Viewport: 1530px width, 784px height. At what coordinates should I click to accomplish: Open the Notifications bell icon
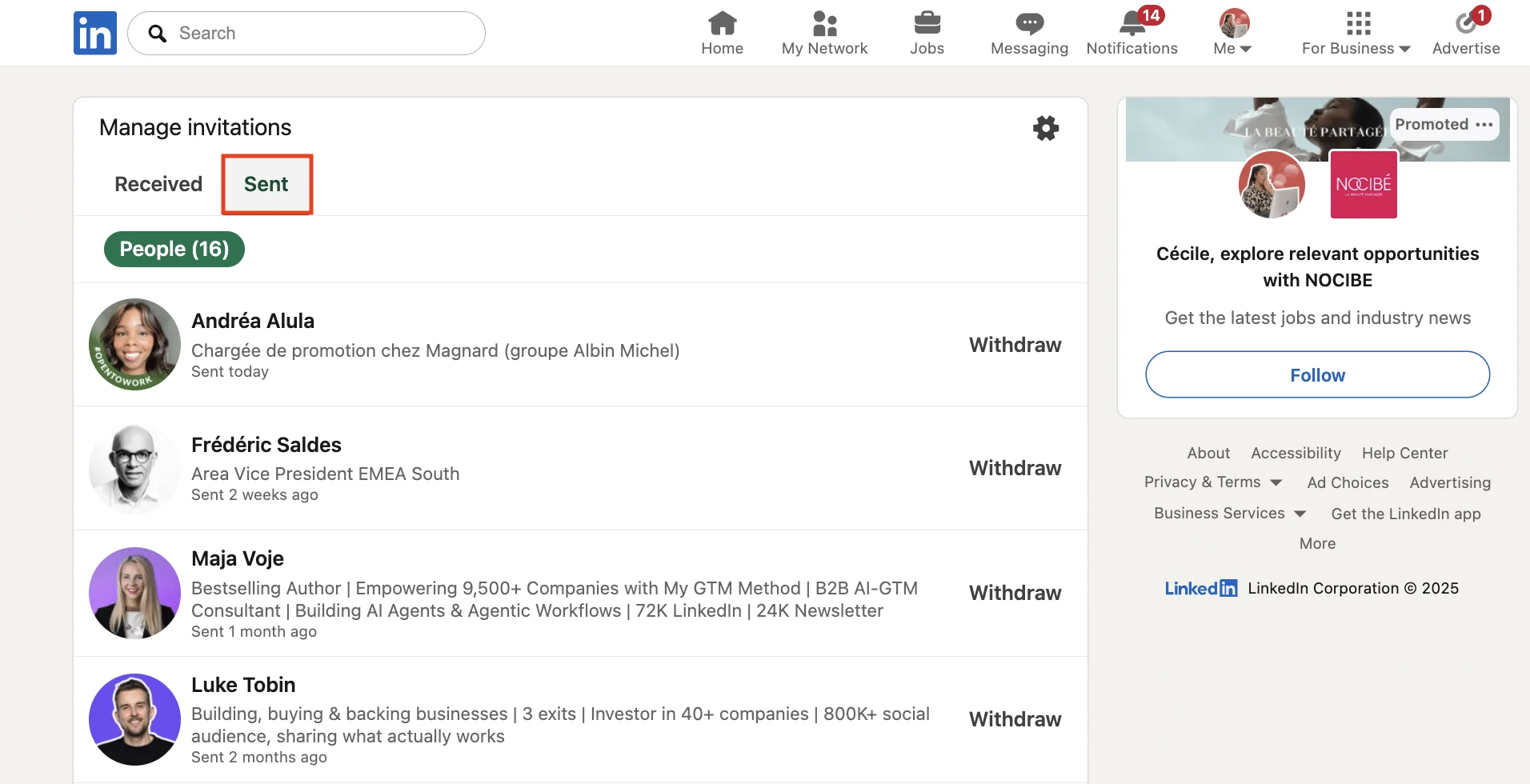pos(1131,23)
